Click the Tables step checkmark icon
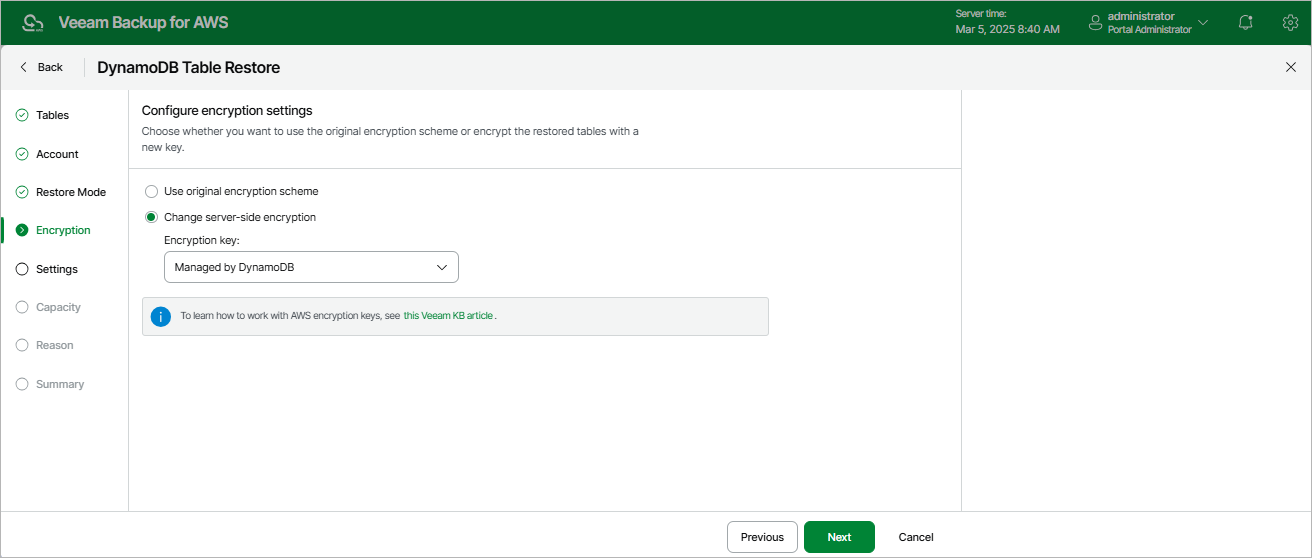The height and width of the screenshot is (558, 1312). pyautogui.click(x=22, y=115)
